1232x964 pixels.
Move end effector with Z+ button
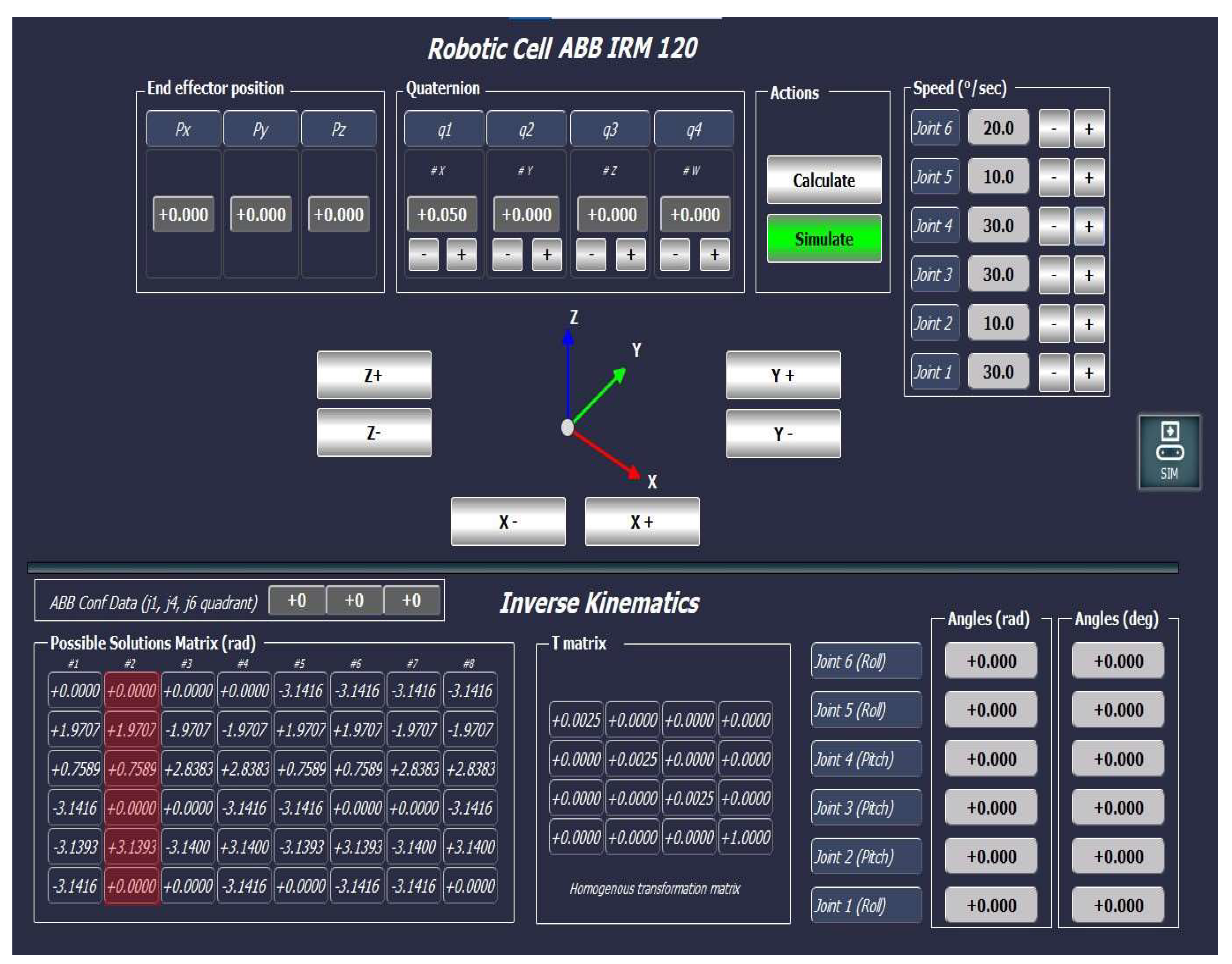[373, 375]
